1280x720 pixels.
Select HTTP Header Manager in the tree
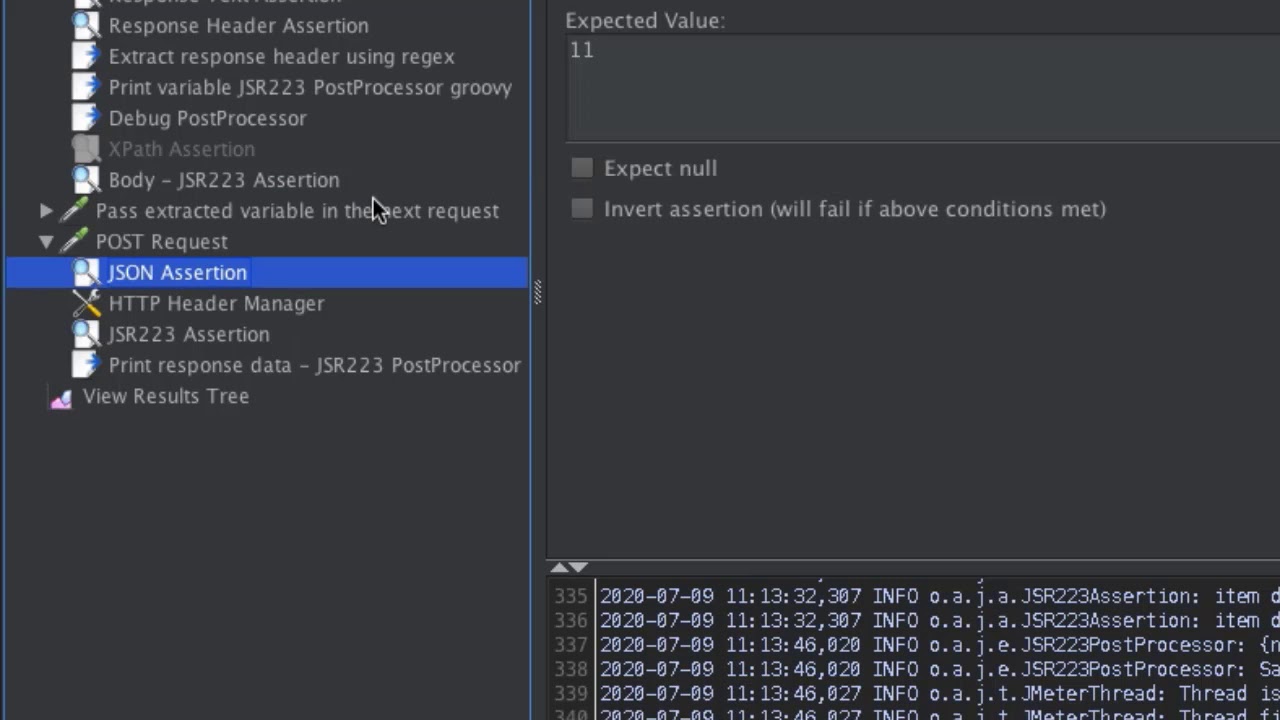point(216,304)
